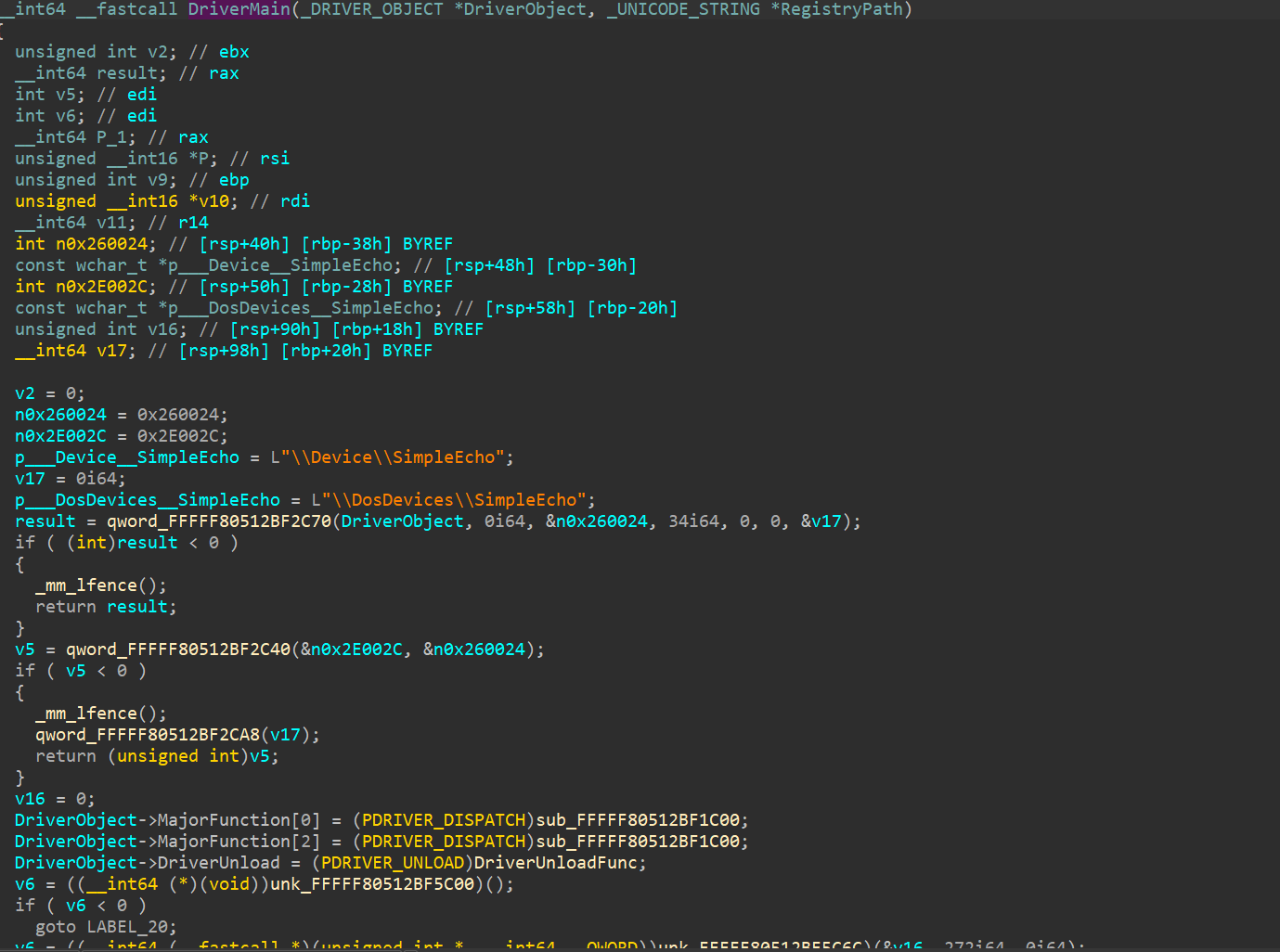This screenshot has width=1280, height=952.
Task: Click result in the '__int64 result; // rax' declaration
Action: pos(127,73)
